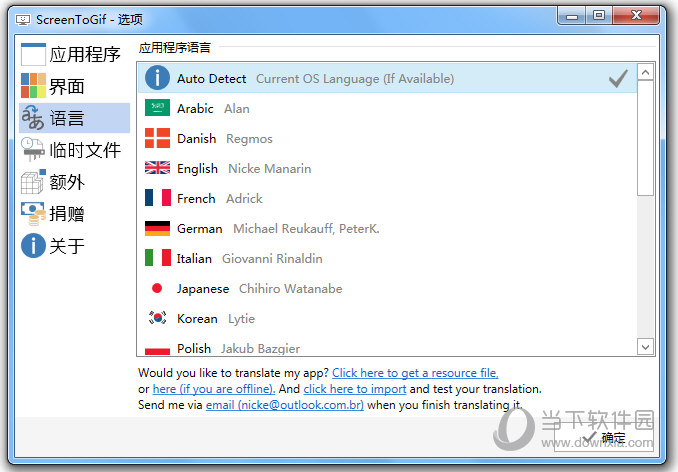Close the ScreenToGif options window
The image size is (678, 472).
(x=636, y=16)
